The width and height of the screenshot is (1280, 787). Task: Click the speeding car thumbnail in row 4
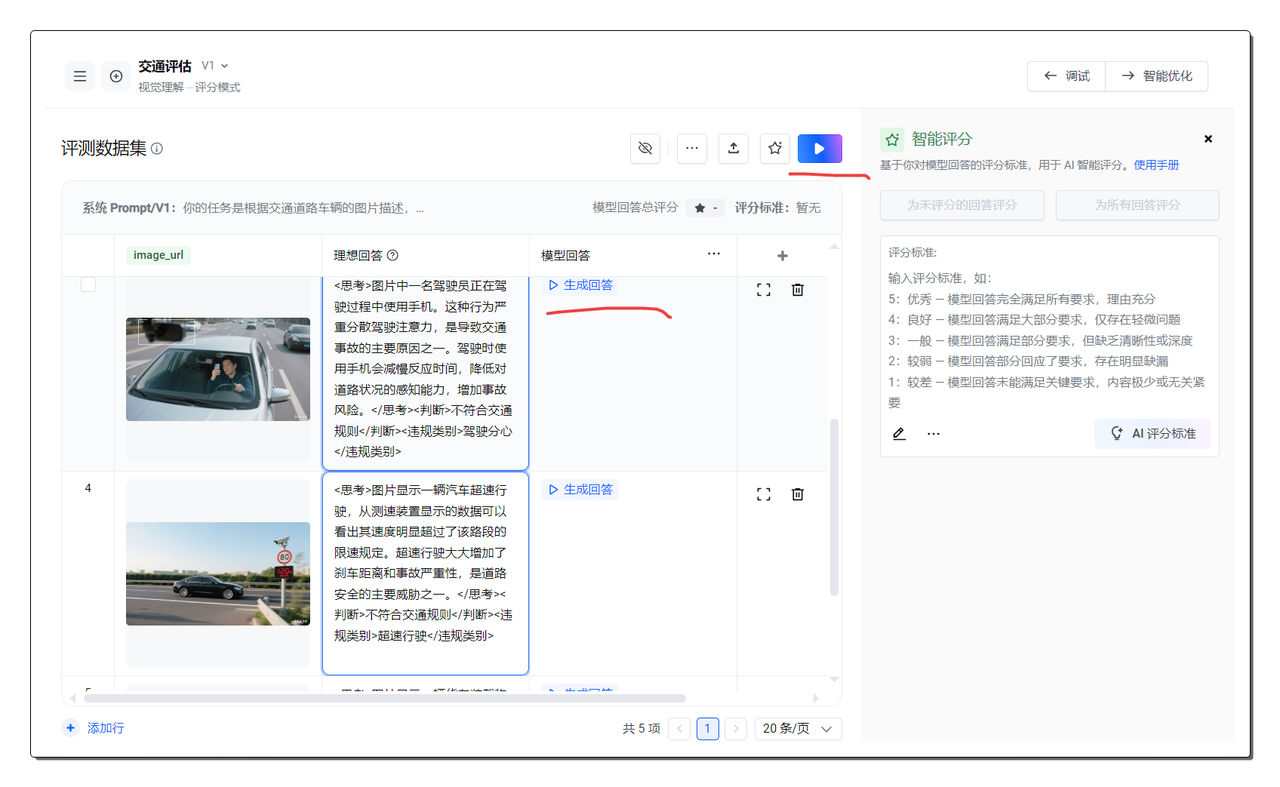point(218,573)
